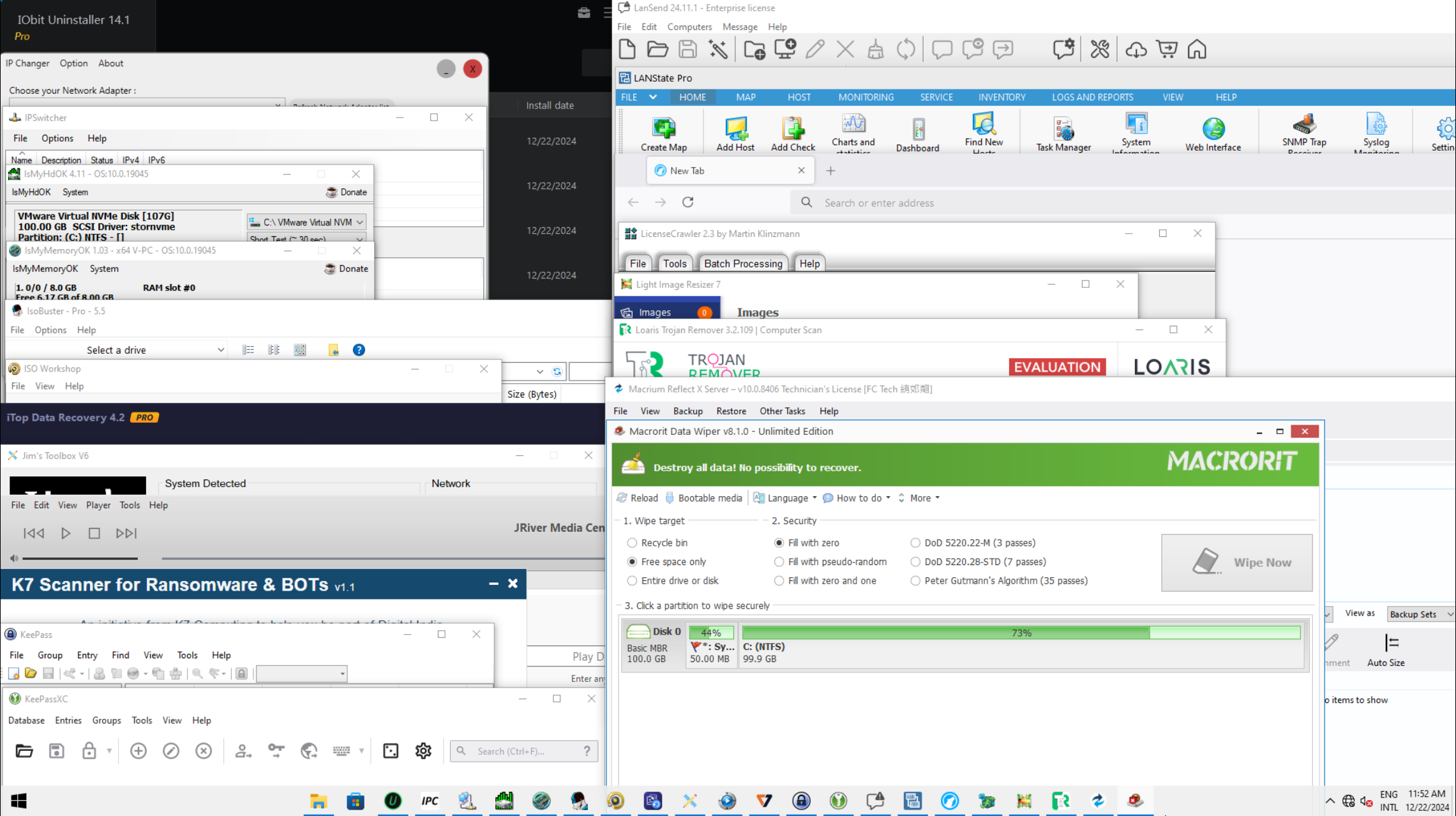Viewport: 1456px width, 816px height.
Task: Click SNMP Trap Receiver icon in LANState
Action: pyautogui.click(x=1304, y=133)
